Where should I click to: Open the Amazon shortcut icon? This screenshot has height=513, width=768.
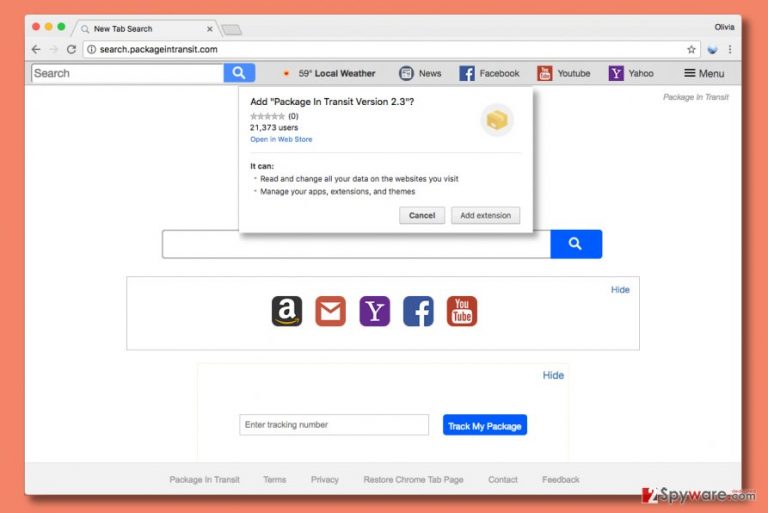point(287,311)
